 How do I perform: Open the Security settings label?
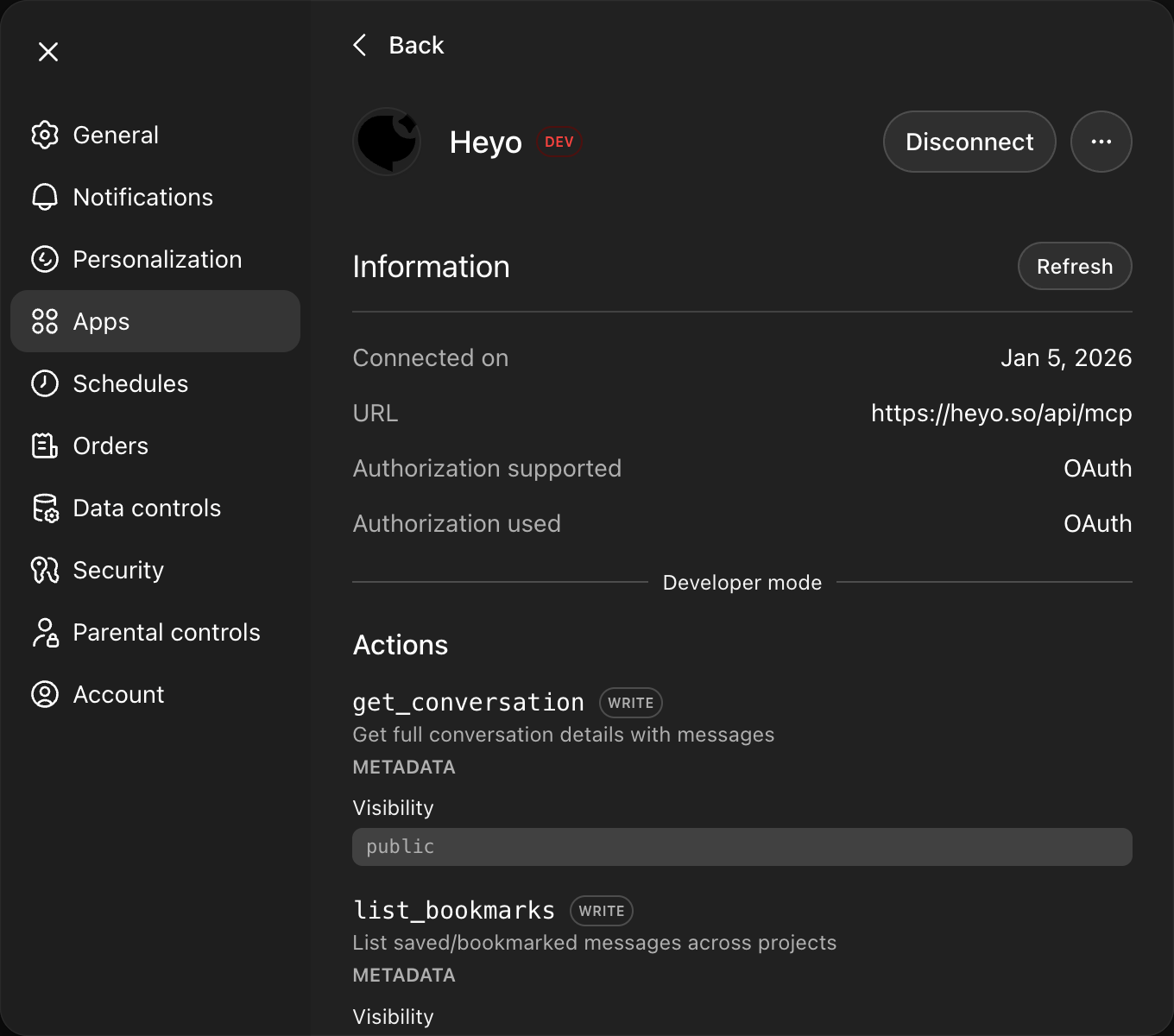tap(118, 570)
